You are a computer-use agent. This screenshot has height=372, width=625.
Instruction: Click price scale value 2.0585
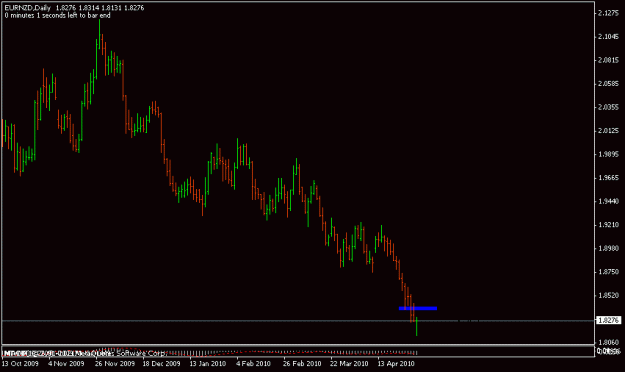608,84
